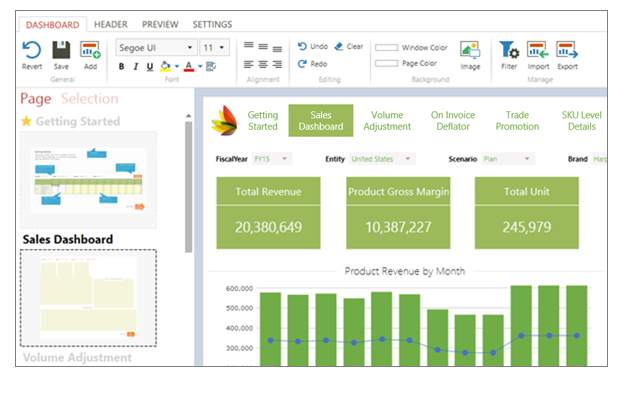Select the Page panel tab
This screenshot has width=634, height=398.
coord(36,99)
